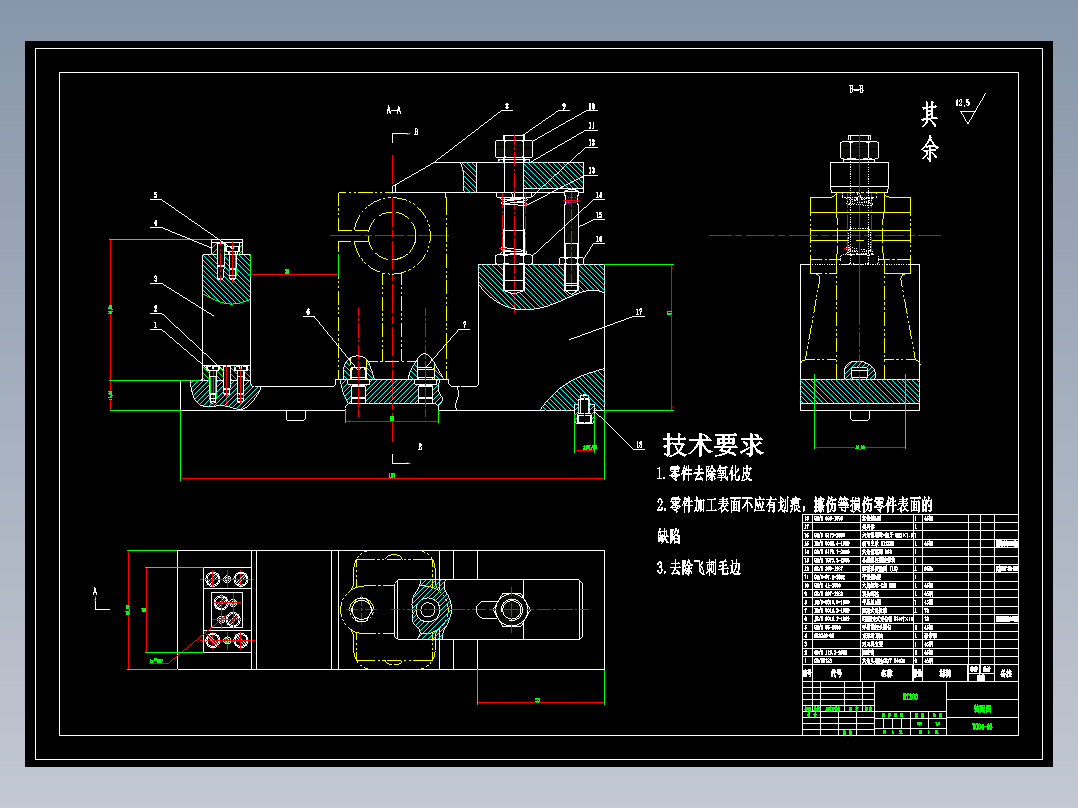
Task: Click the "B-B" section view label
Action: click(x=856, y=89)
